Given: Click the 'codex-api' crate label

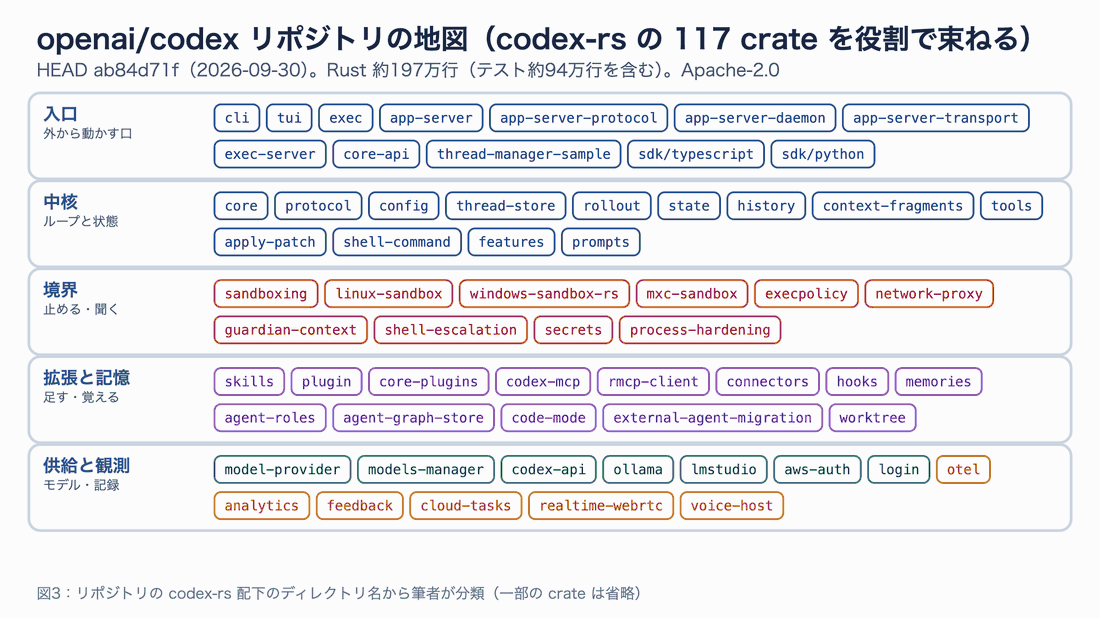Looking at the screenshot, I should [549, 469].
